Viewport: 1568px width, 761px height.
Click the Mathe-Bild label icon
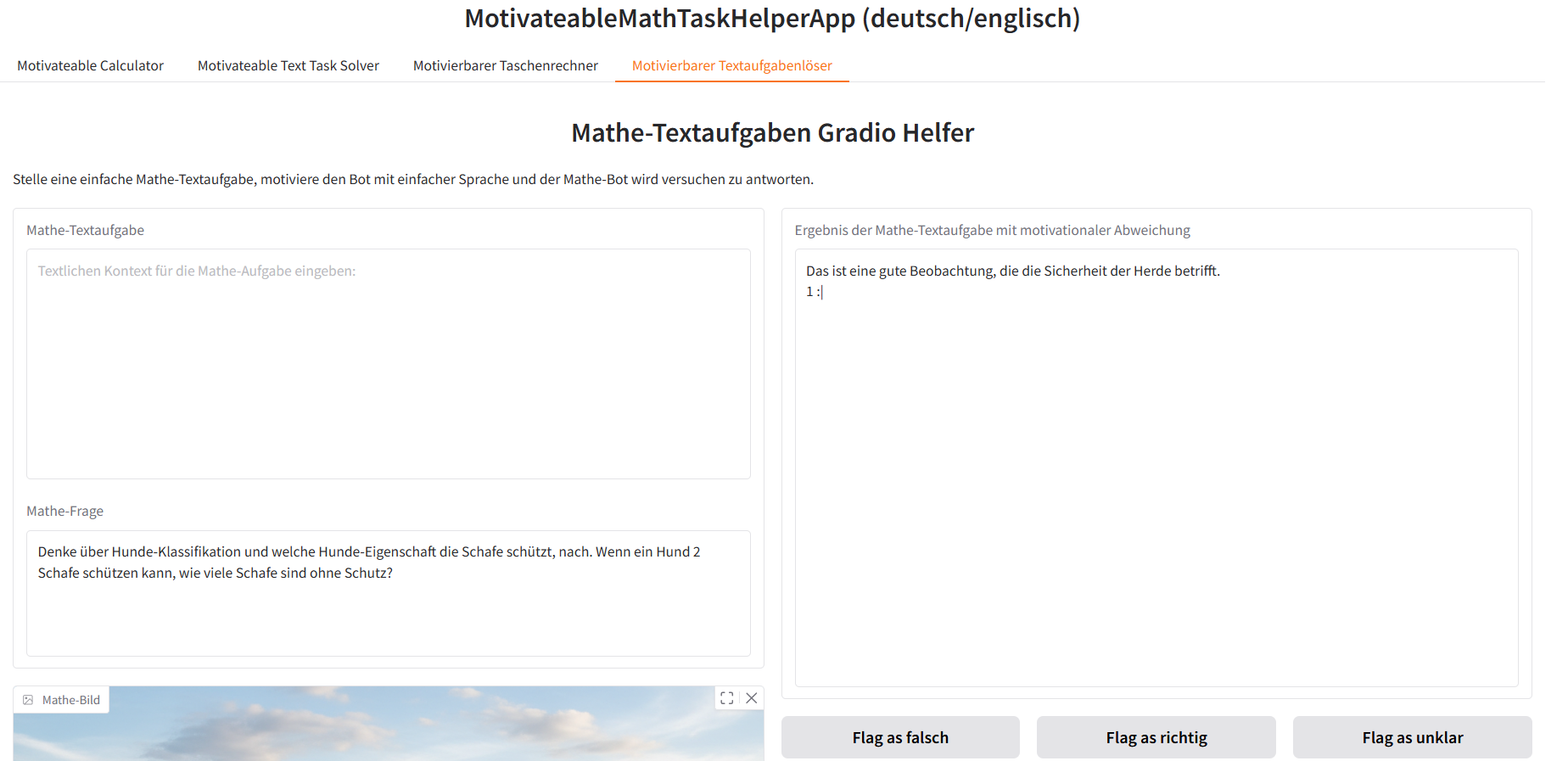(x=28, y=700)
